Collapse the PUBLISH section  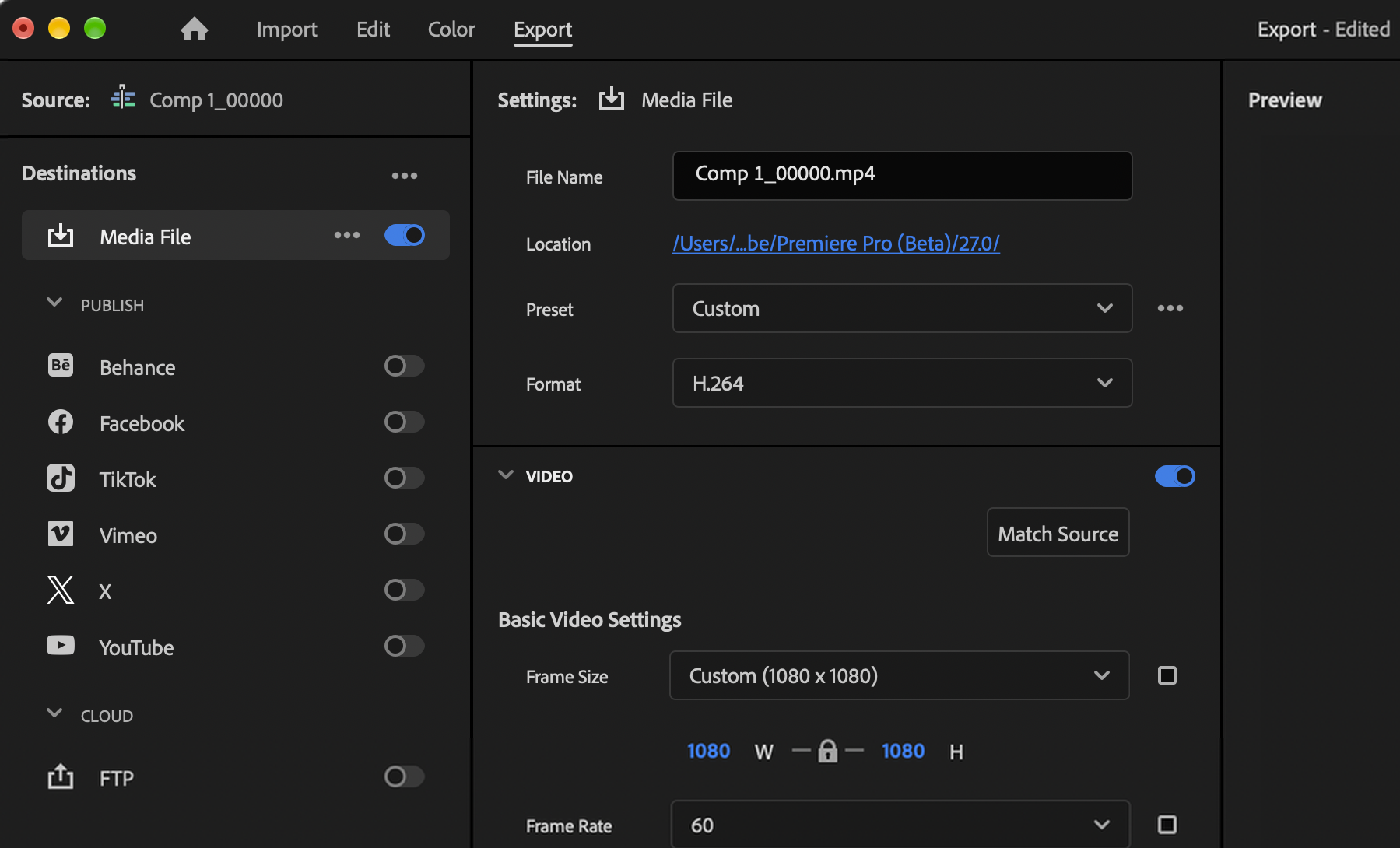[x=54, y=303]
